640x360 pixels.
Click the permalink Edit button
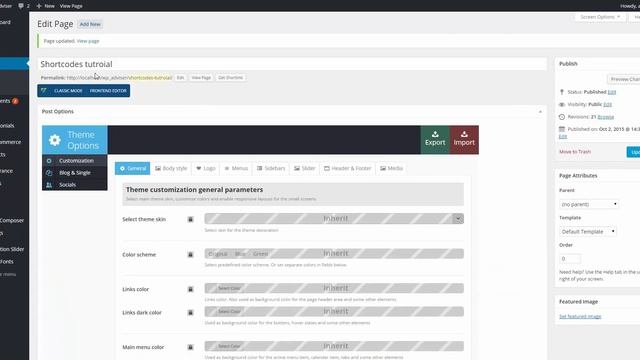pyautogui.click(x=180, y=78)
